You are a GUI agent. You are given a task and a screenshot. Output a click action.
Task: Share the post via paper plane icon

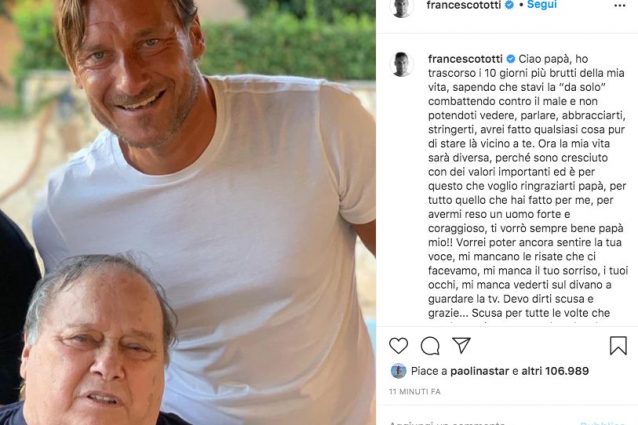pyautogui.click(x=461, y=345)
